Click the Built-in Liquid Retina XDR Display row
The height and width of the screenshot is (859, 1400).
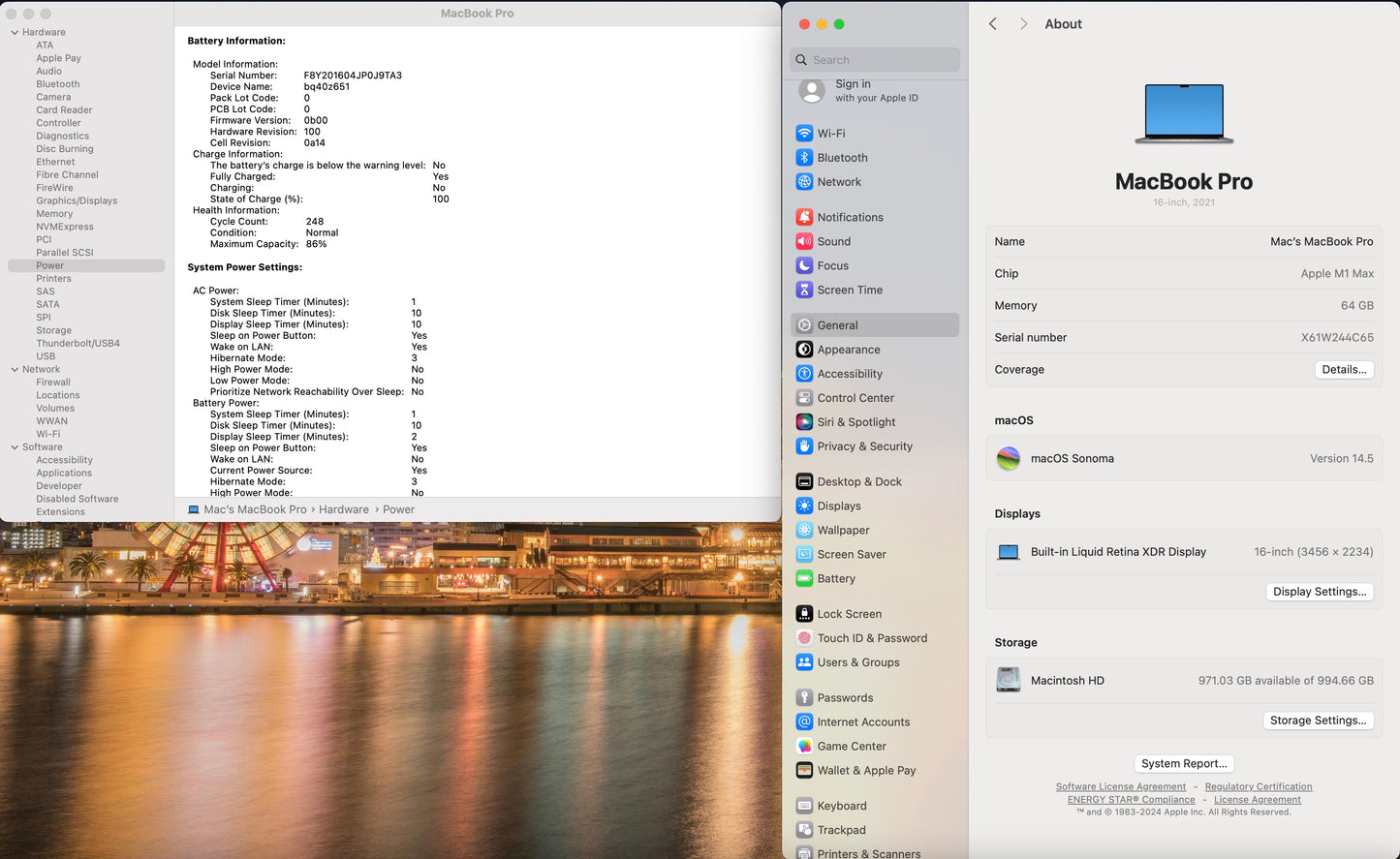click(x=1184, y=552)
